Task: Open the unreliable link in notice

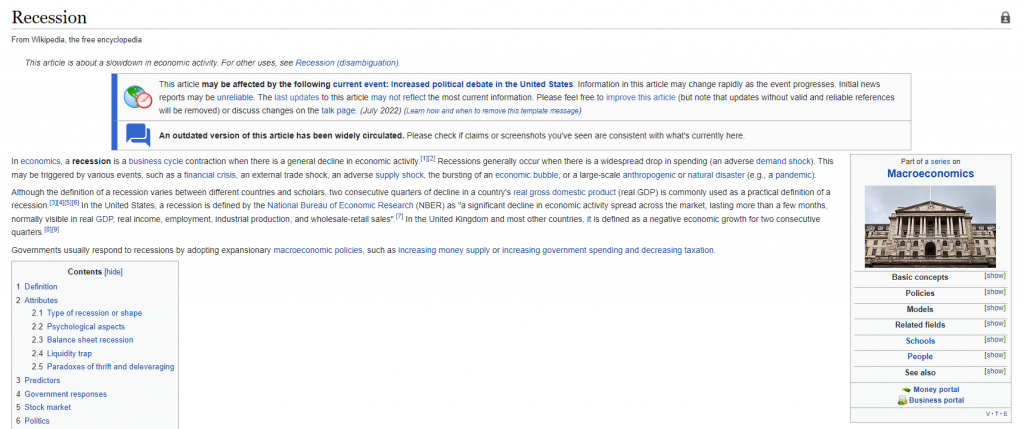Action: [236, 97]
